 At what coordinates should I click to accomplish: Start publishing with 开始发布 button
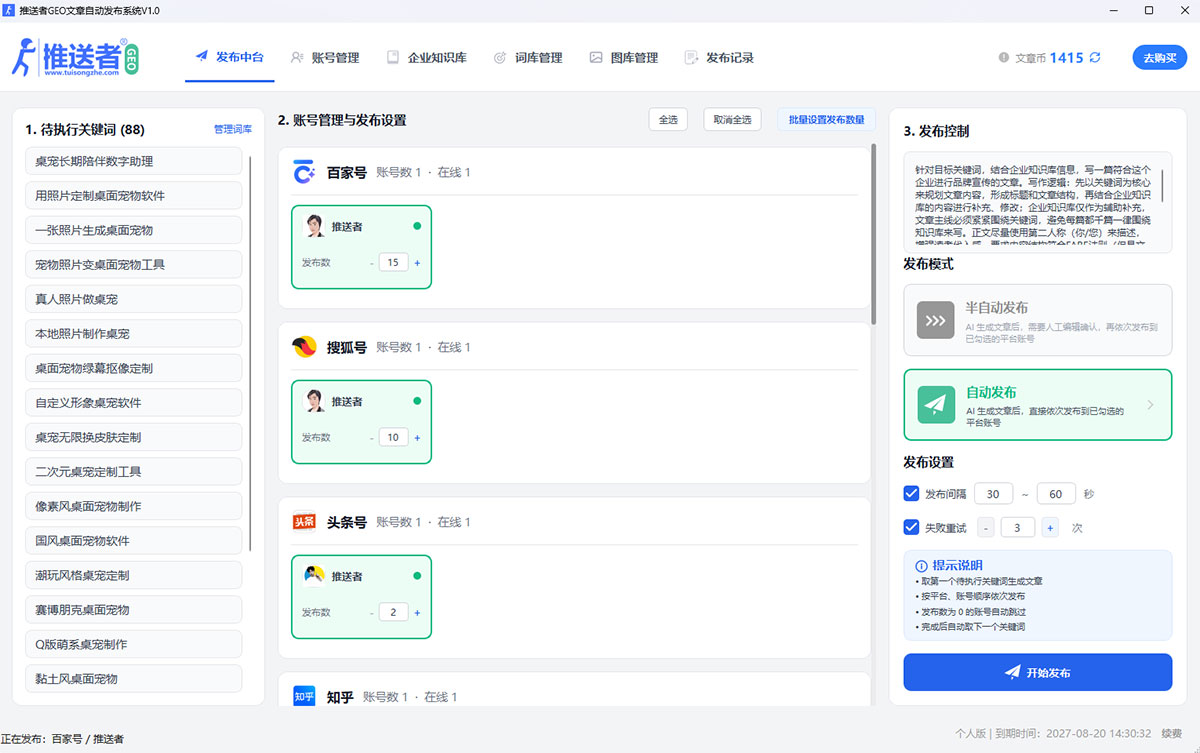tap(1037, 672)
